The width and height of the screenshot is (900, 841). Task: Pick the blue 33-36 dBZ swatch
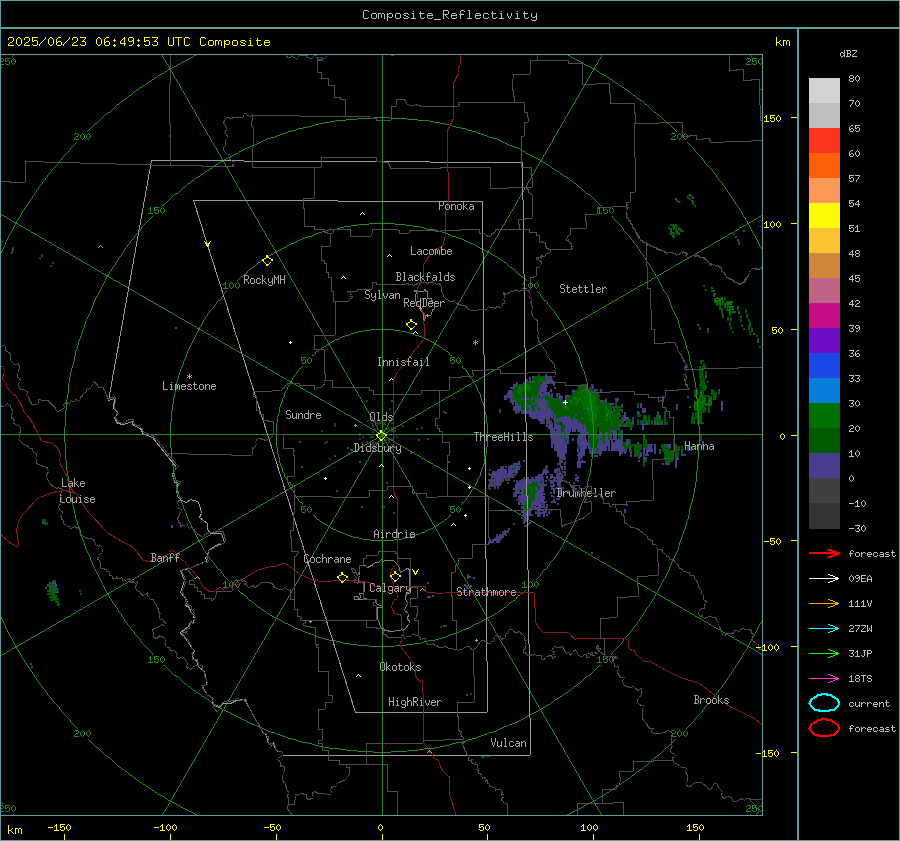pos(824,366)
